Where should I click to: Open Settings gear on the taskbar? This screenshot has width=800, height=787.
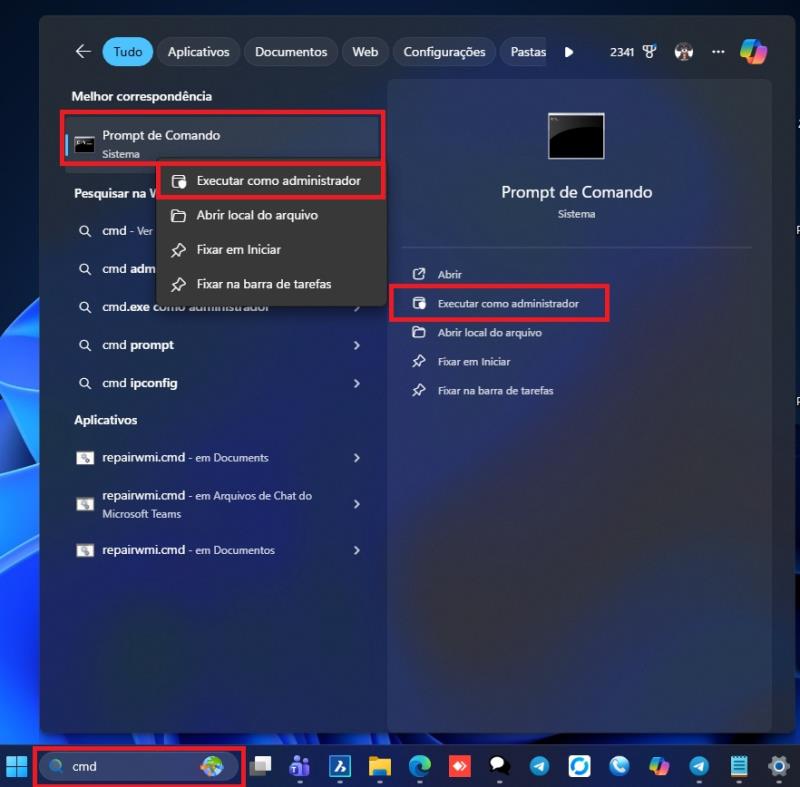[x=779, y=766]
